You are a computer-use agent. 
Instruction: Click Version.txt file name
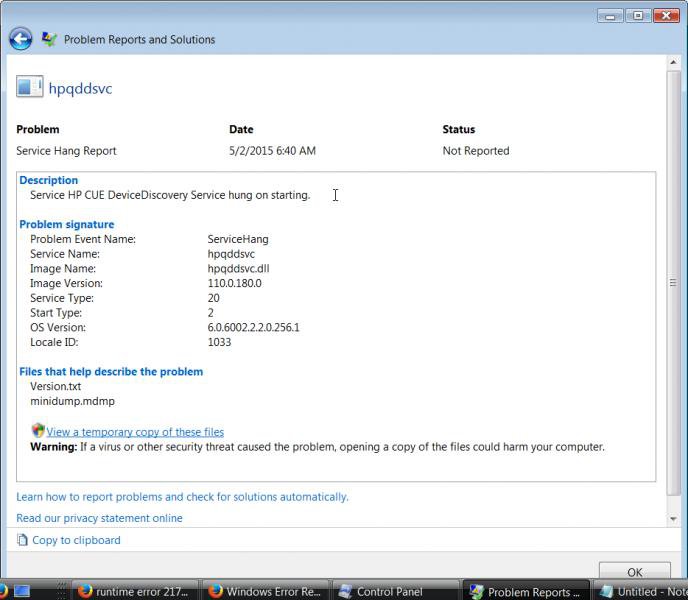coord(55,386)
